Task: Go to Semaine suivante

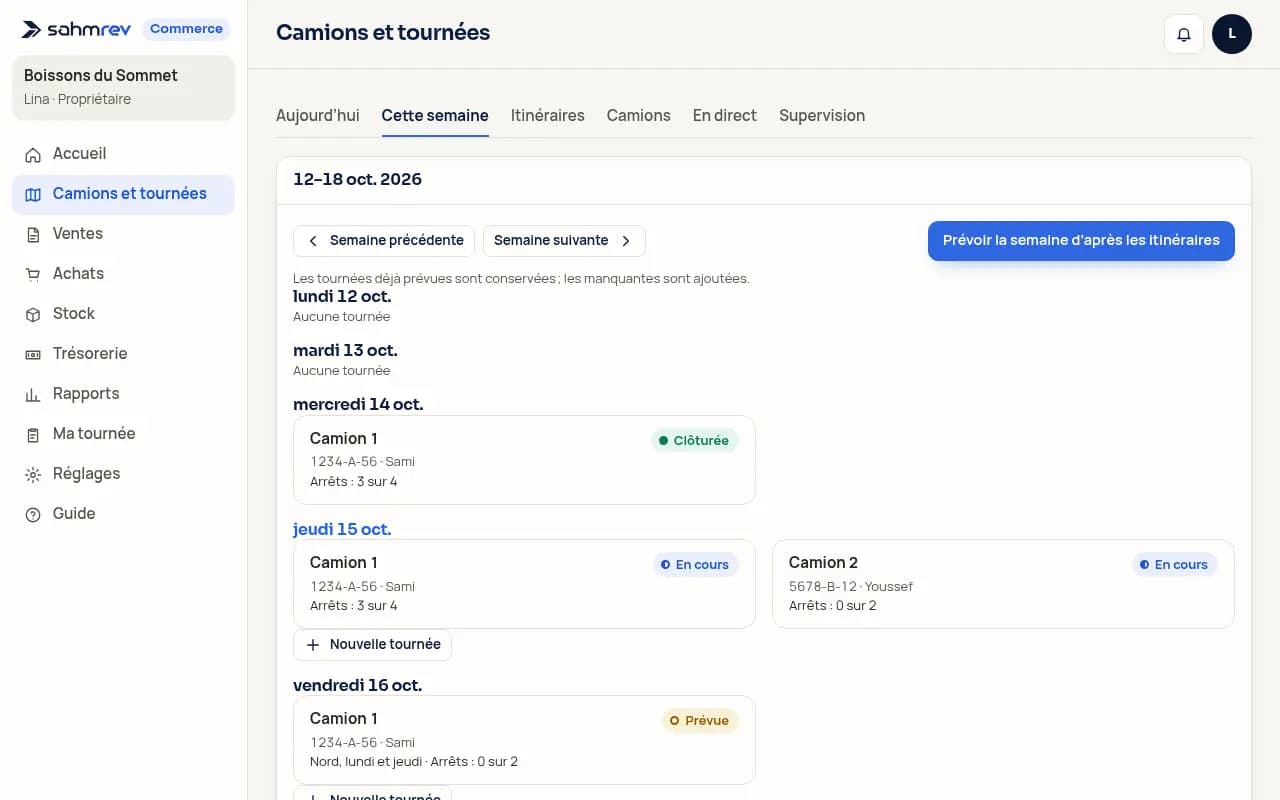Action: coord(564,241)
